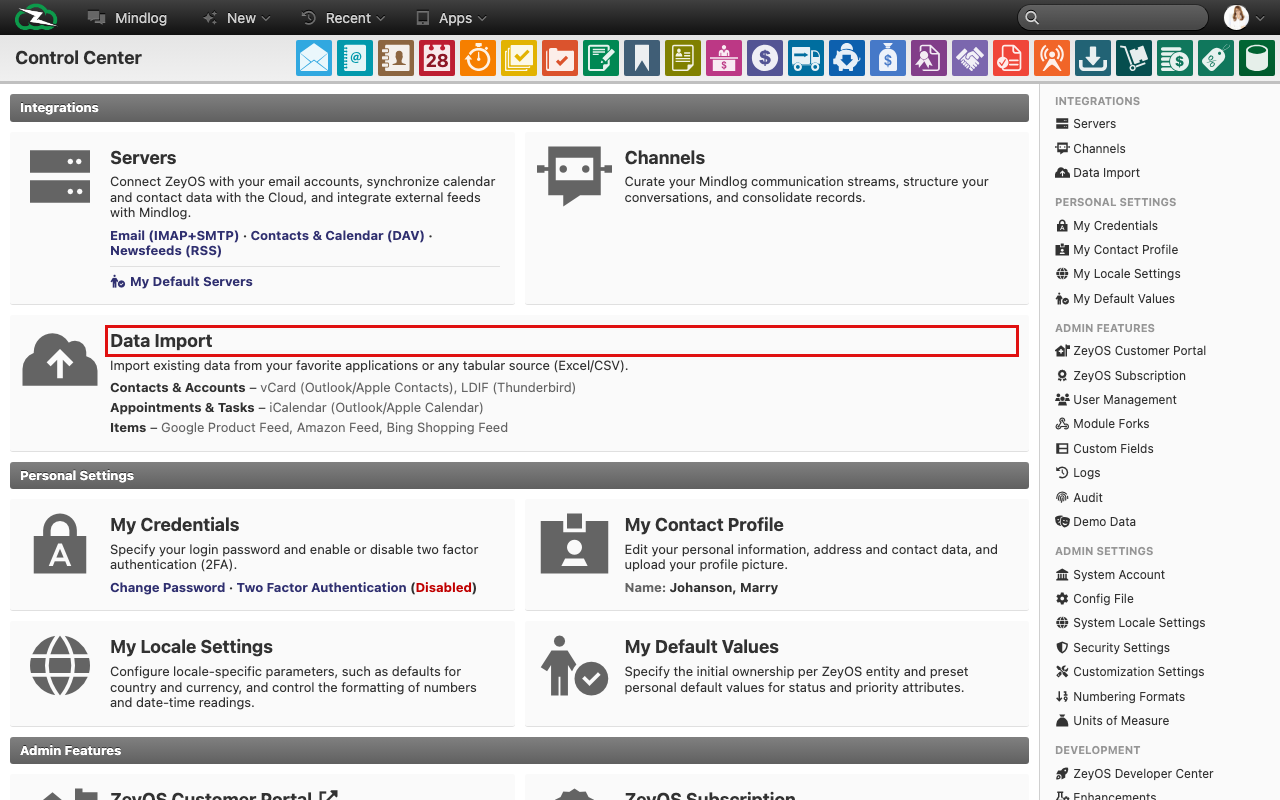
Task: Click the ZeyOS logo in the top bar
Action: (x=36, y=17)
